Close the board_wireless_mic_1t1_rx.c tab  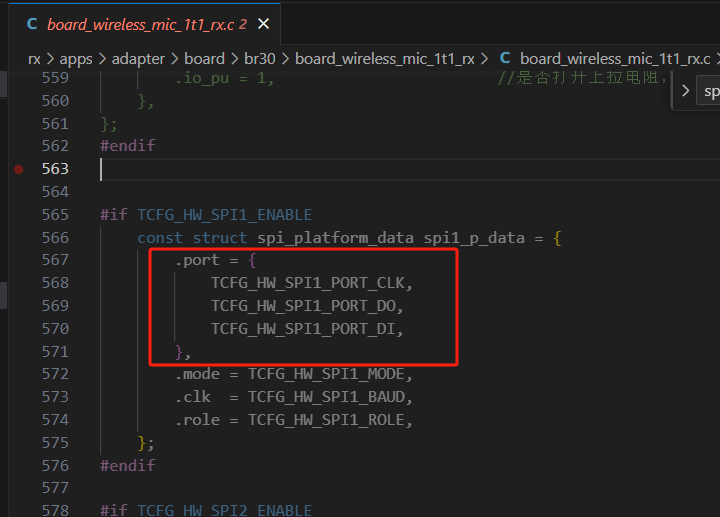(264, 23)
